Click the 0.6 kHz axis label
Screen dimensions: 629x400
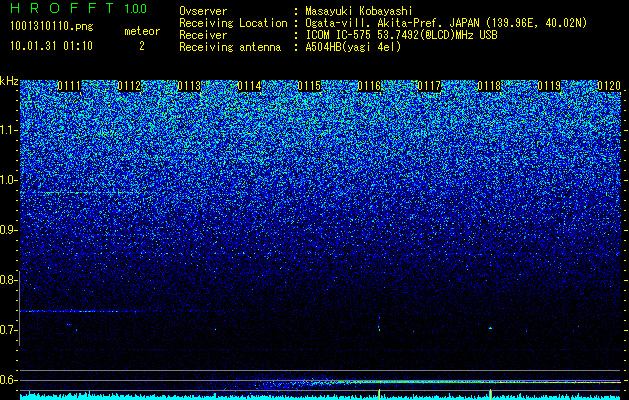point(7,380)
